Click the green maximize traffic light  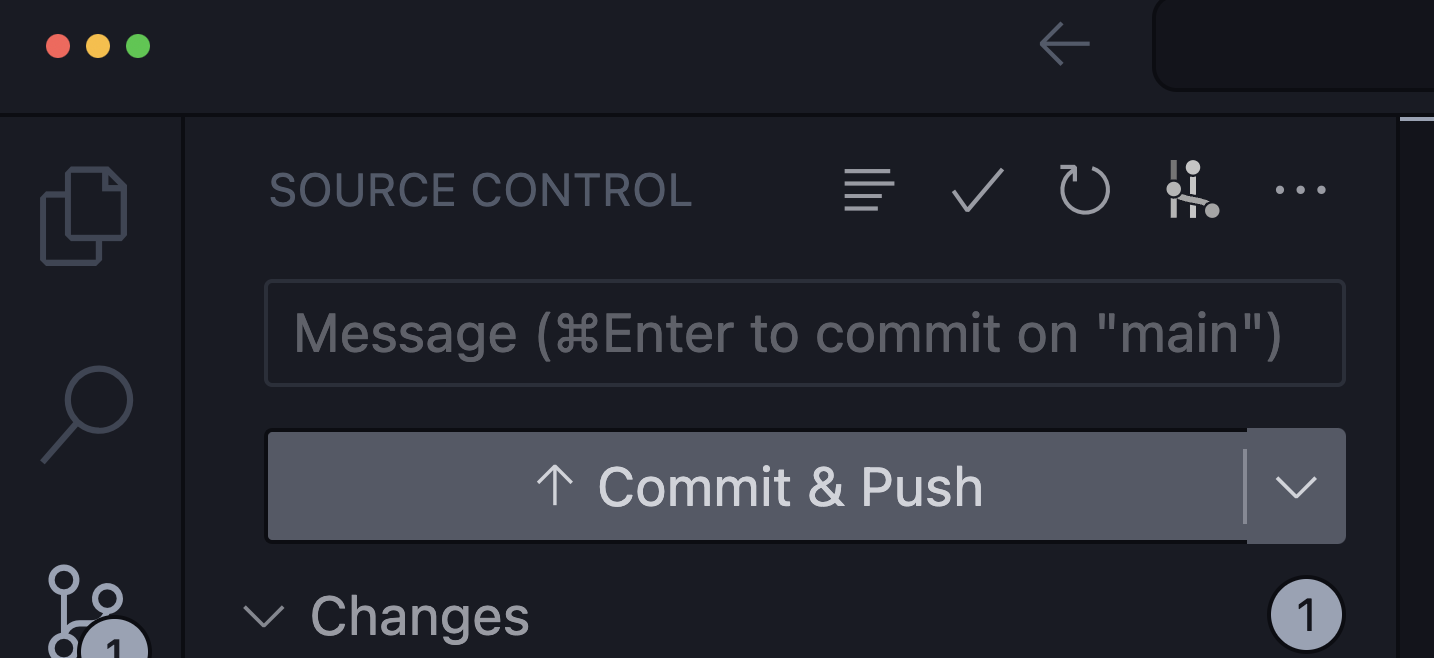click(138, 45)
